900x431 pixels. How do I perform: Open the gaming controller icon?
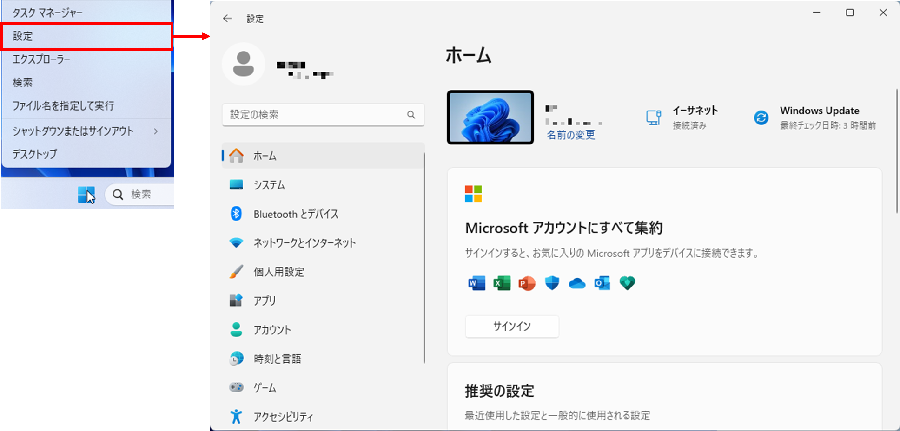click(x=236, y=387)
